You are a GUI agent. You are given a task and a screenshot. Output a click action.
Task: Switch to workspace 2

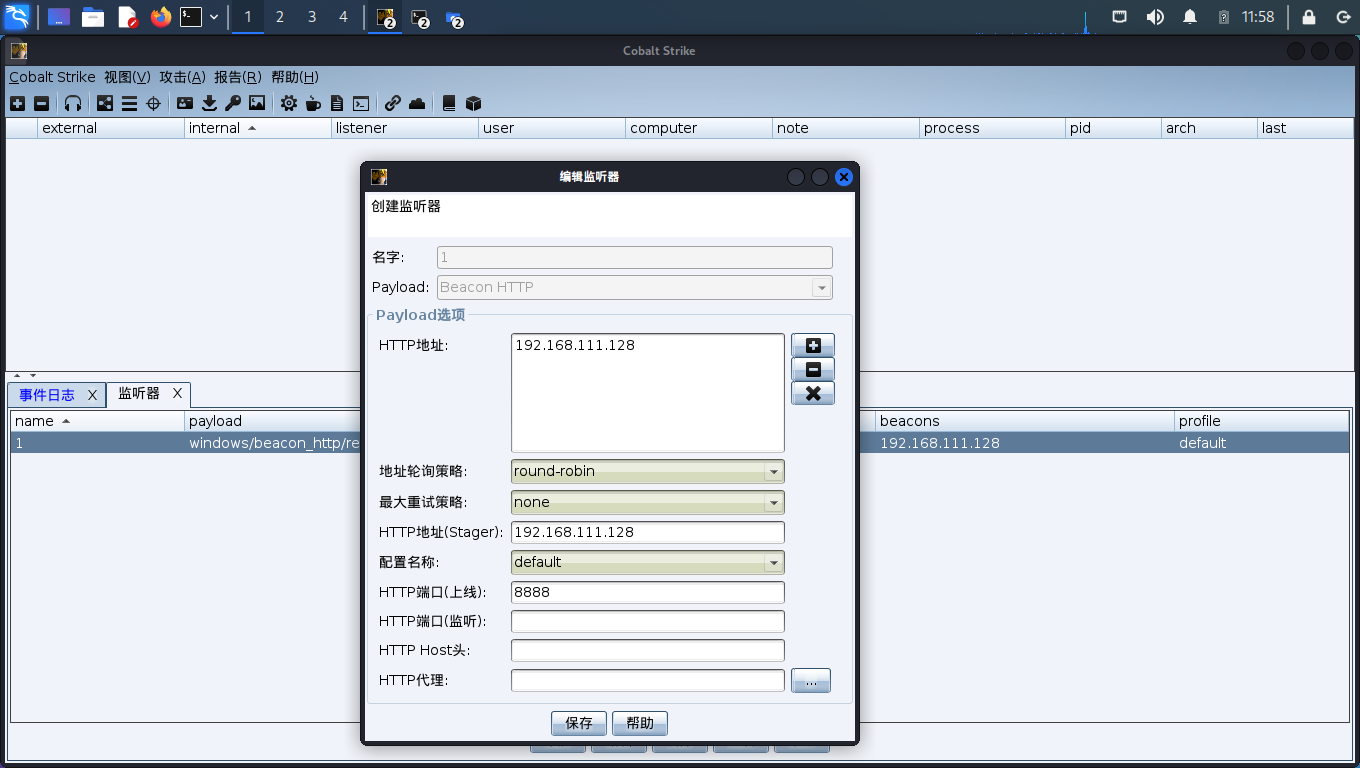tap(279, 17)
